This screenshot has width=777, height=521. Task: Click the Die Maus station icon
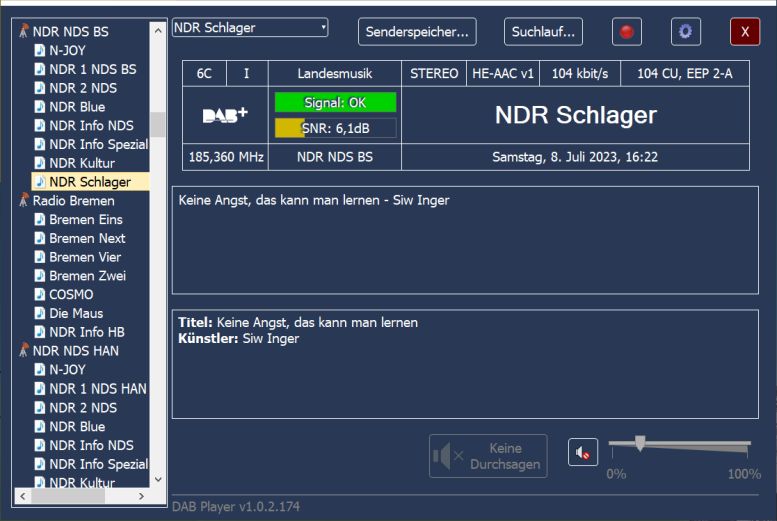tap(40, 314)
